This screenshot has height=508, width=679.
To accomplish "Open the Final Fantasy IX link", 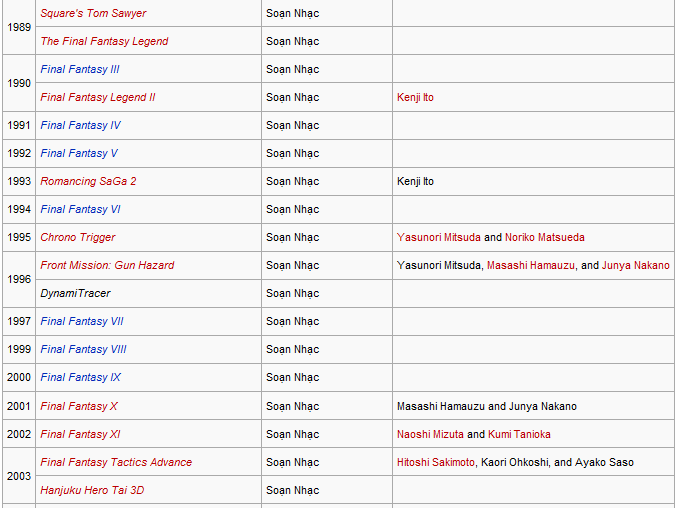I will pyautogui.click(x=80, y=377).
